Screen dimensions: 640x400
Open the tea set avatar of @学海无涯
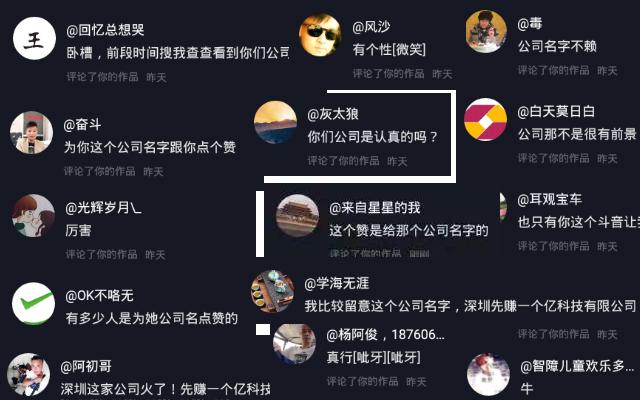[272, 291]
